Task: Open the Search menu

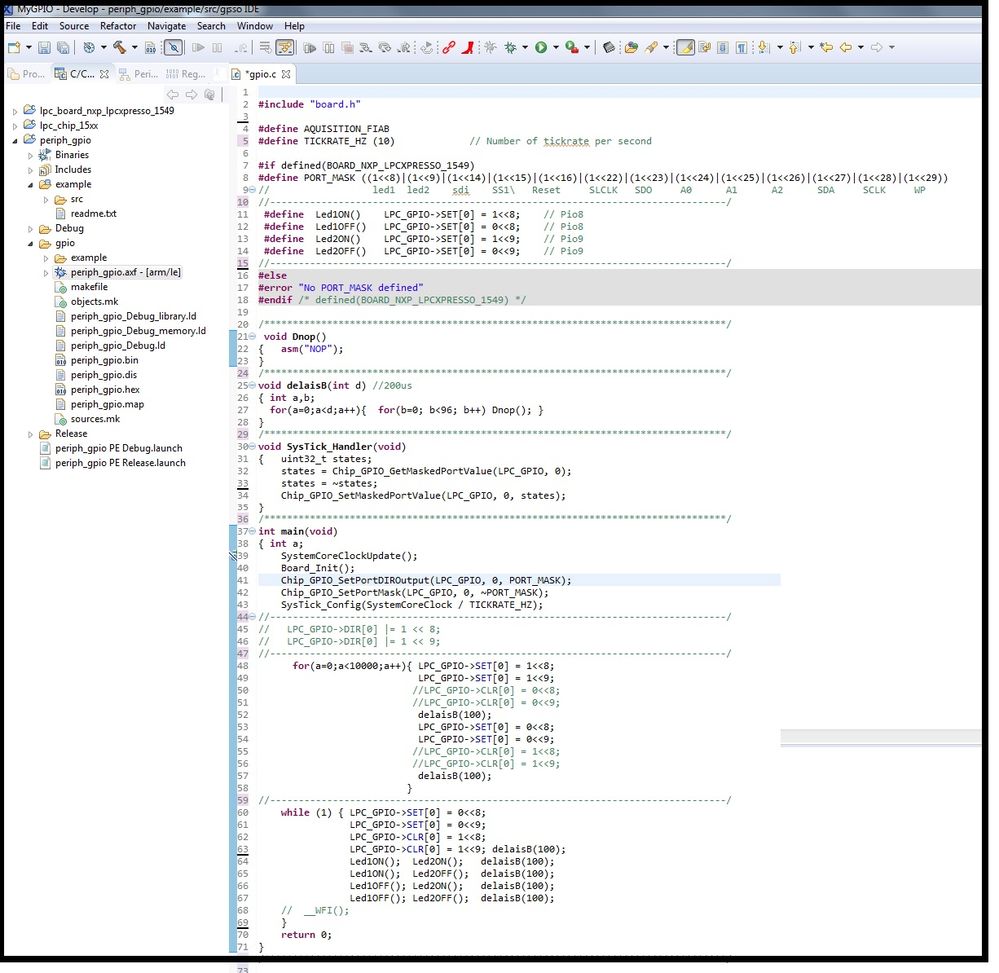Action: point(211,26)
